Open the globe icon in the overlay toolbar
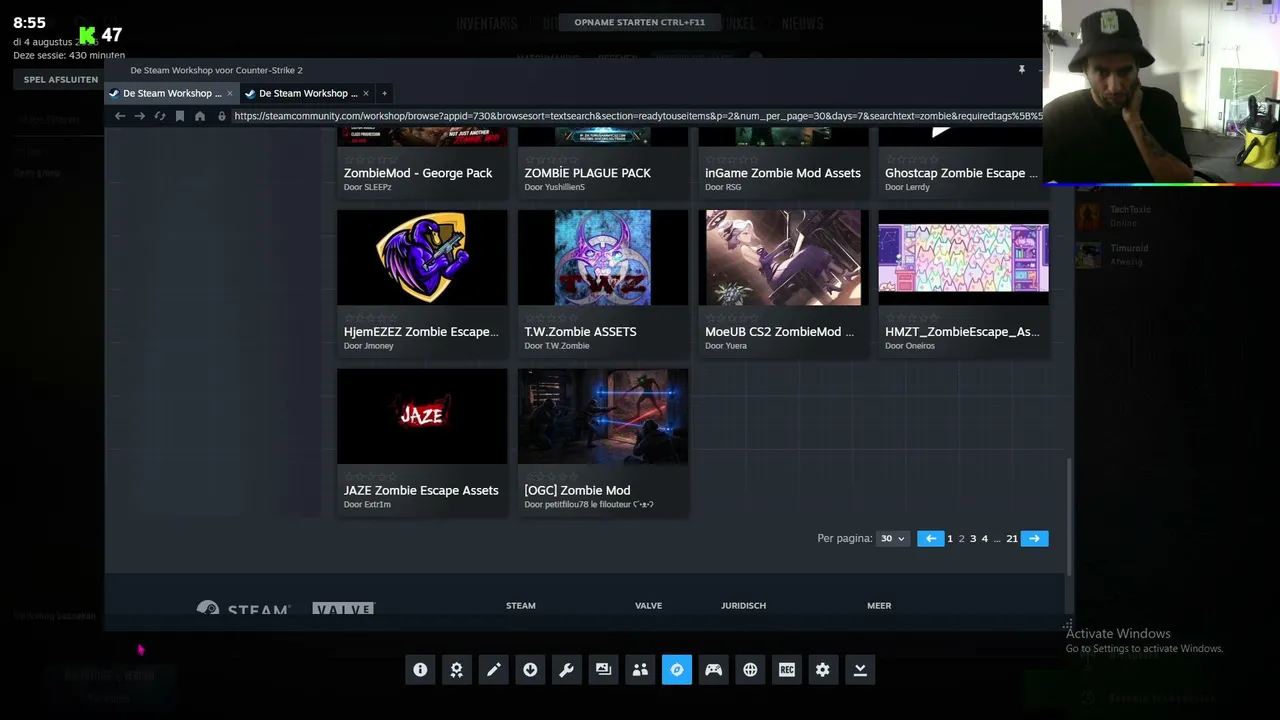The image size is (1280, 720). 750,670
